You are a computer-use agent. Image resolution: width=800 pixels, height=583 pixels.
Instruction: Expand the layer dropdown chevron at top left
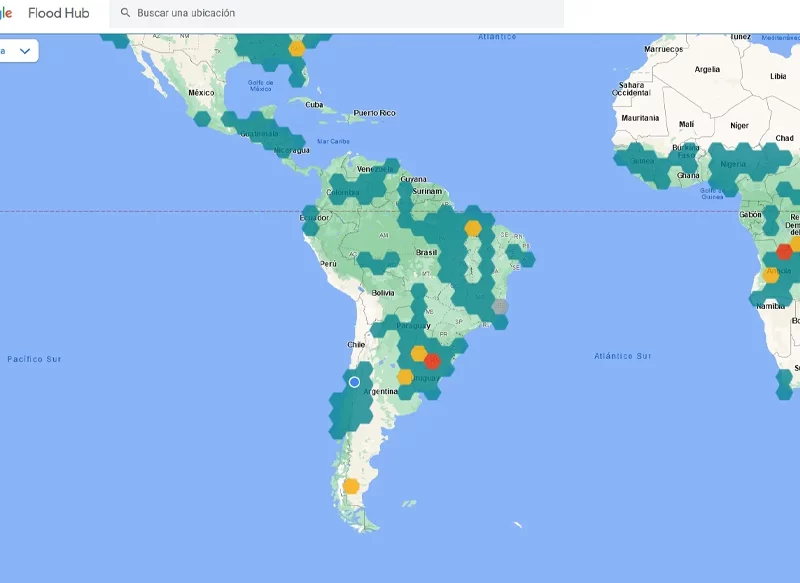[x=25, y=51]
